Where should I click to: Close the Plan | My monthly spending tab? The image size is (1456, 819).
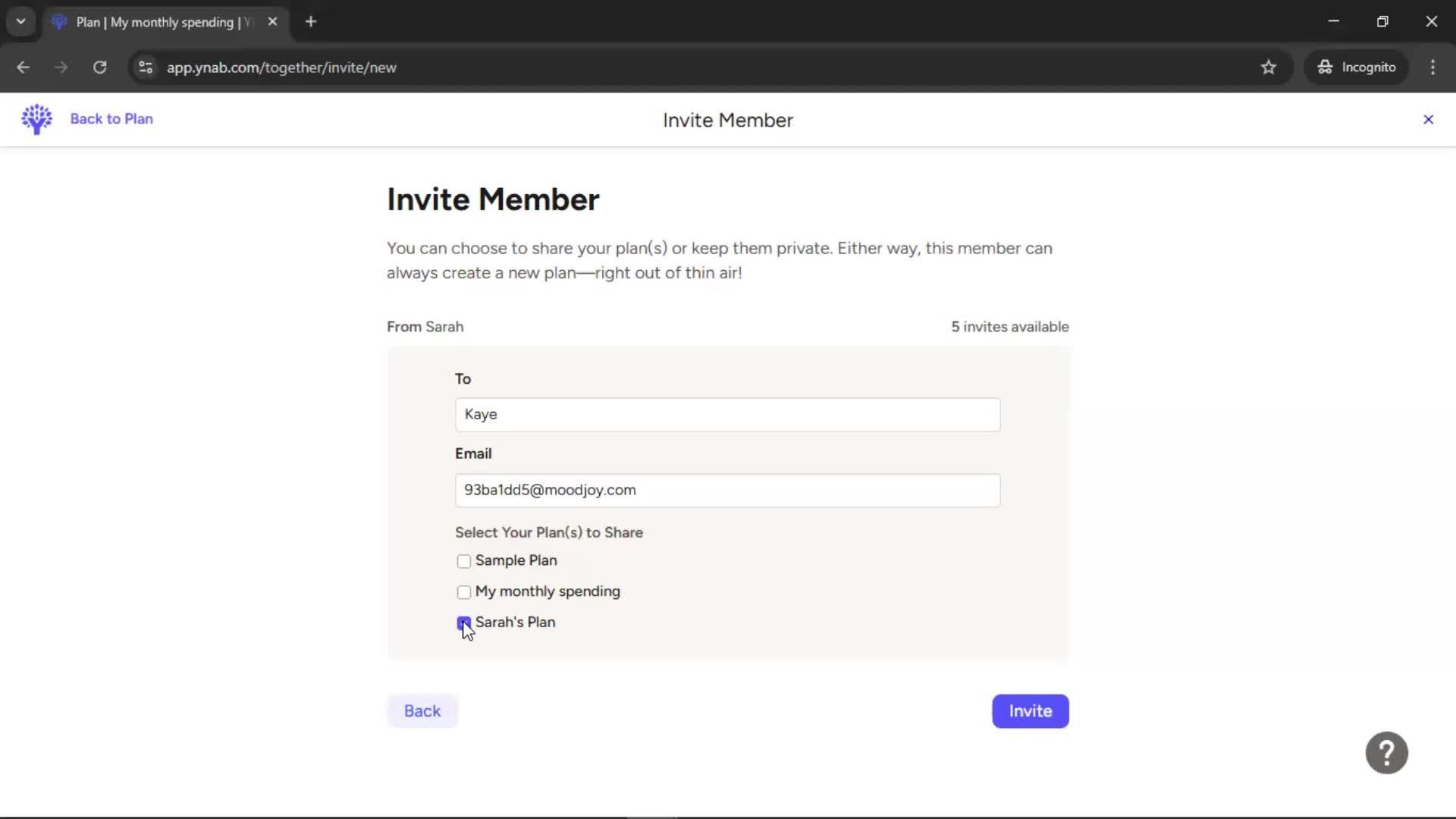pyautogui.click(x=272, y=22)
